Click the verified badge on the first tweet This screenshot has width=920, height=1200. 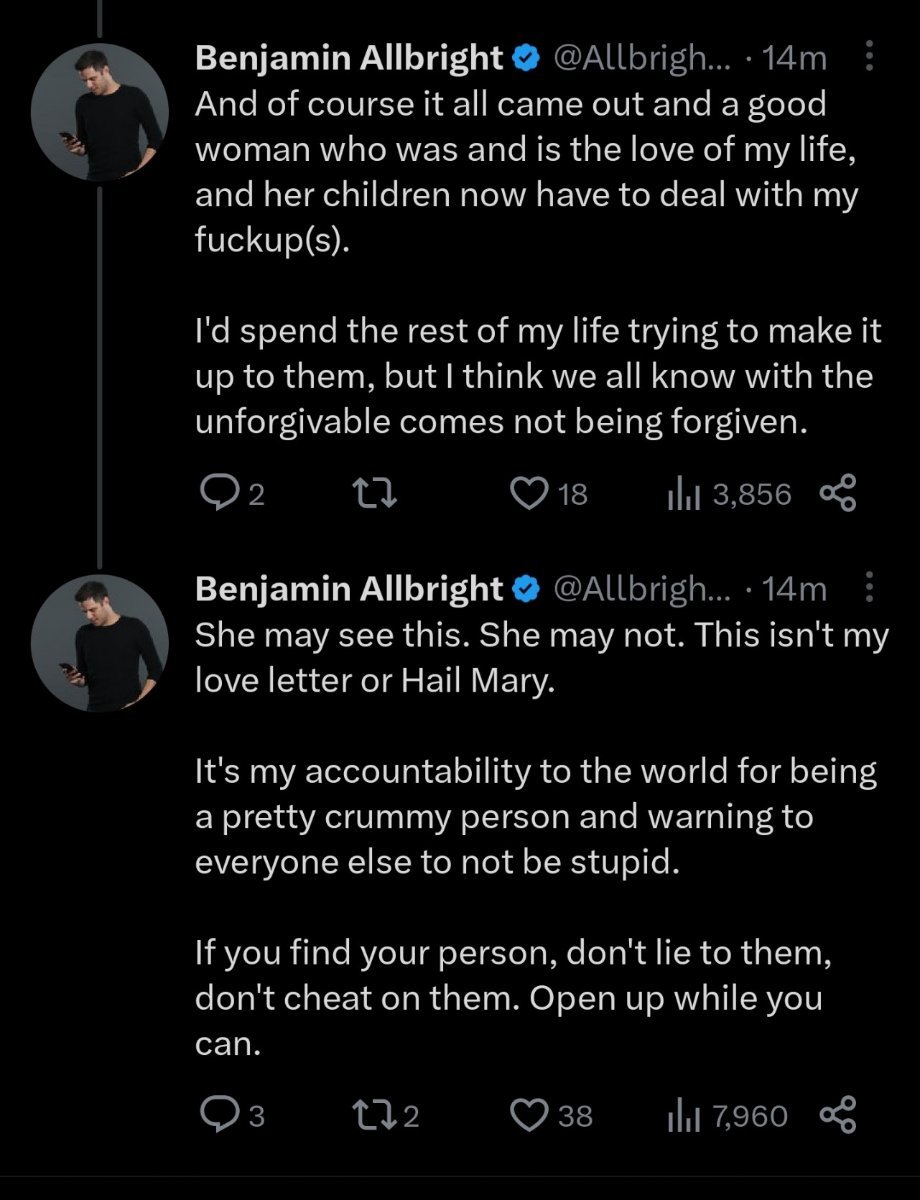(x=525, y=59)
